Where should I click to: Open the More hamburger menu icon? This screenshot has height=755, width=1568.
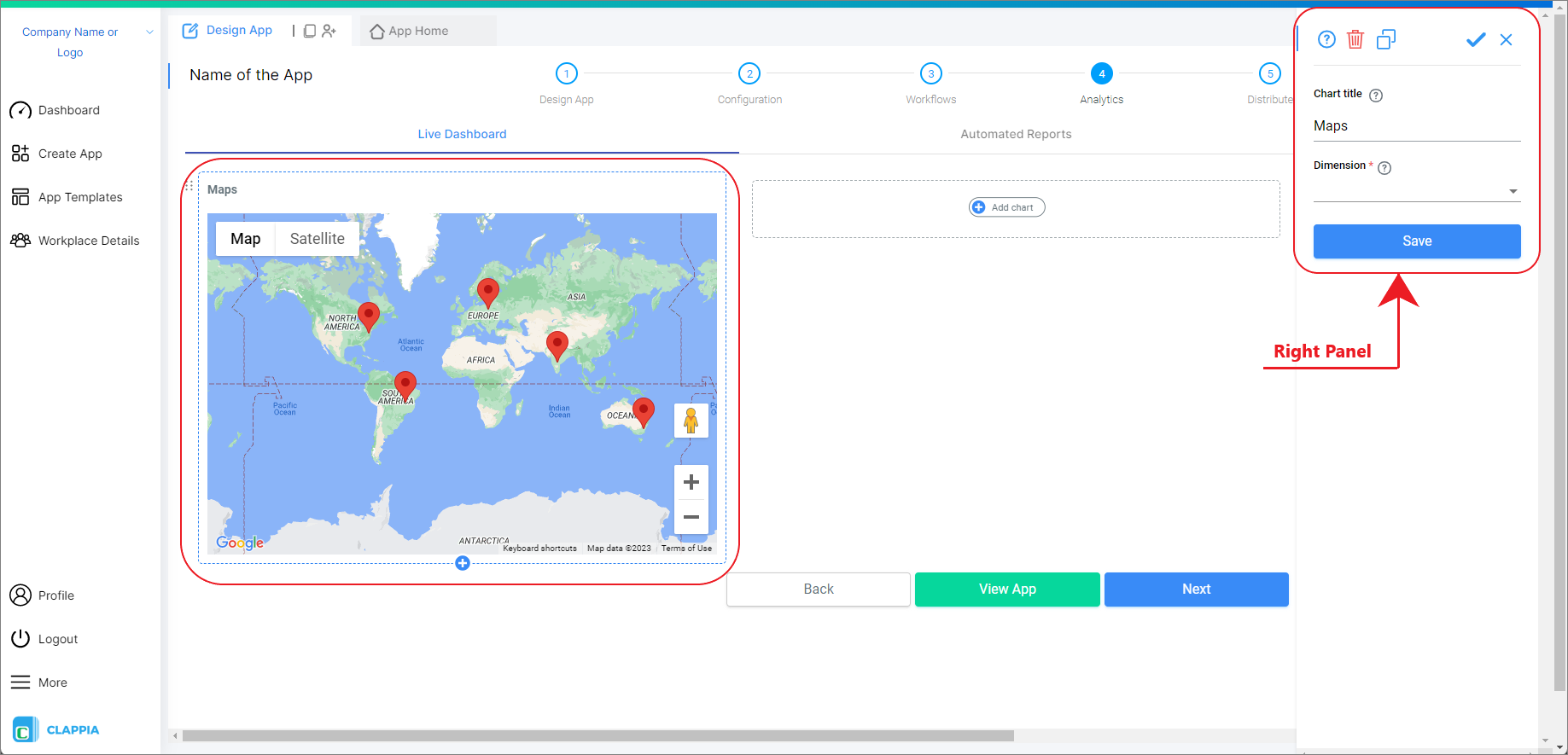20,682
